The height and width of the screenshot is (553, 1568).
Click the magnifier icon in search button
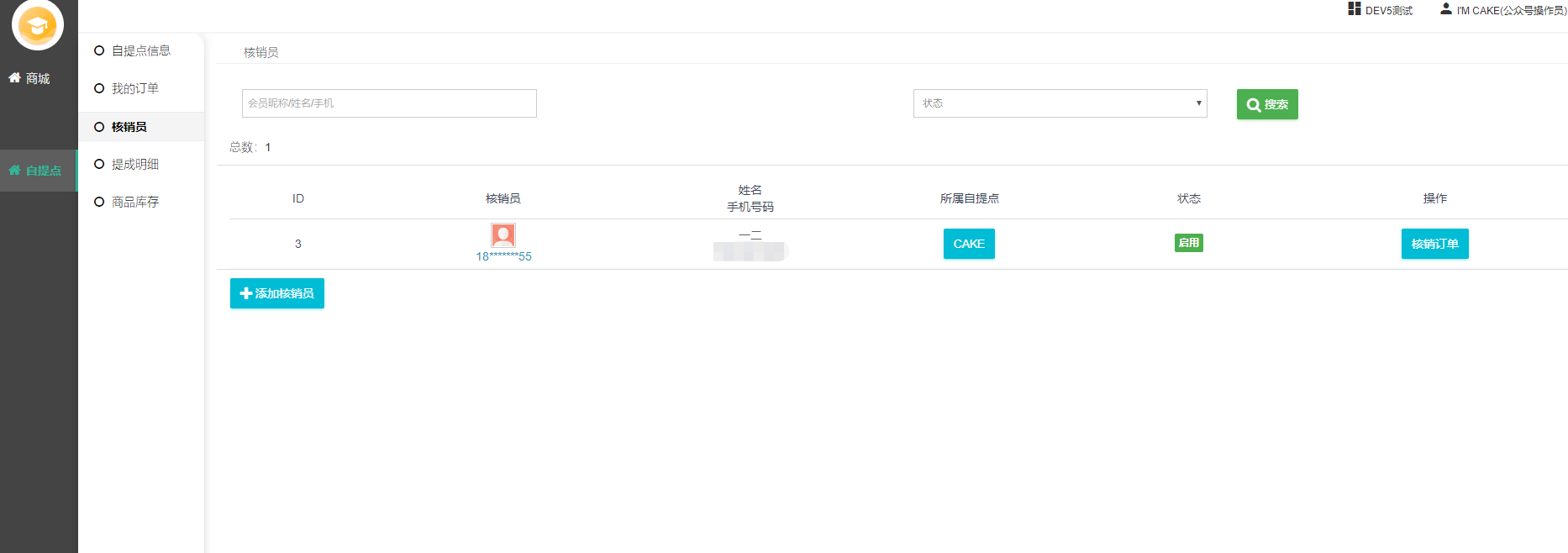(1253, 105)
